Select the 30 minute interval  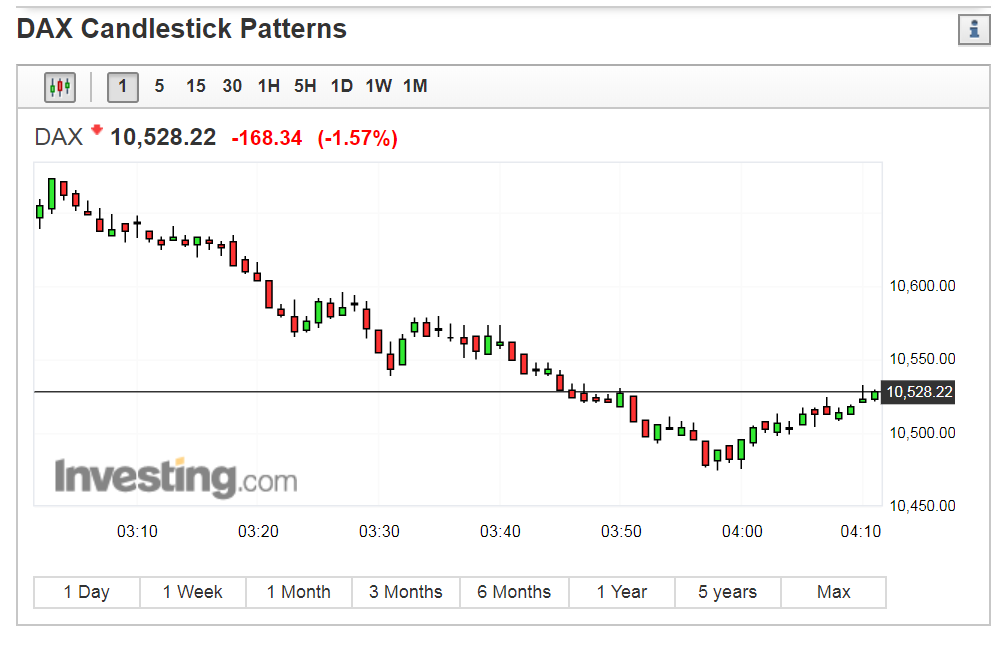(x=232, y=87)
